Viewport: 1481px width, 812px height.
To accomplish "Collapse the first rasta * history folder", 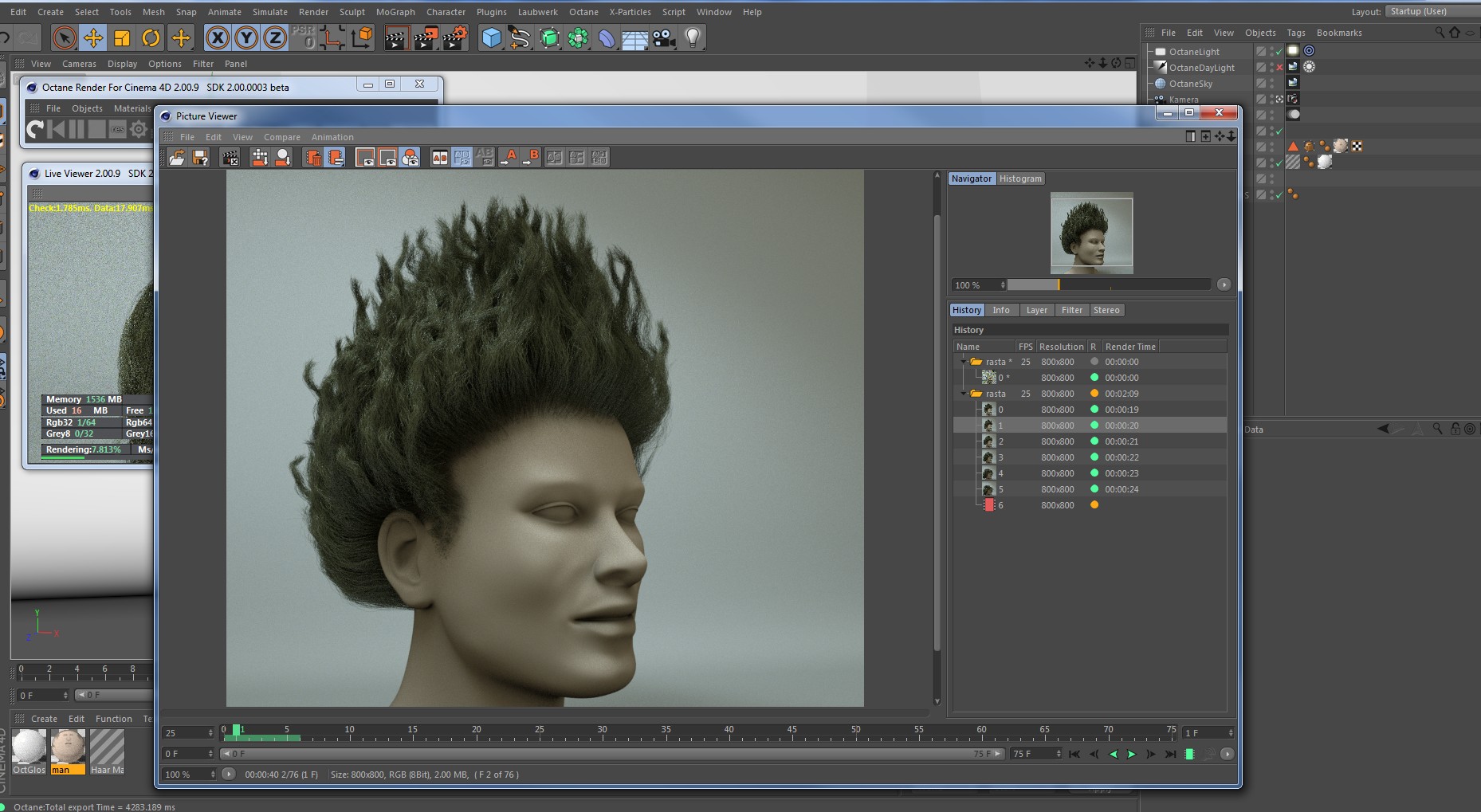I will point(963,362).
